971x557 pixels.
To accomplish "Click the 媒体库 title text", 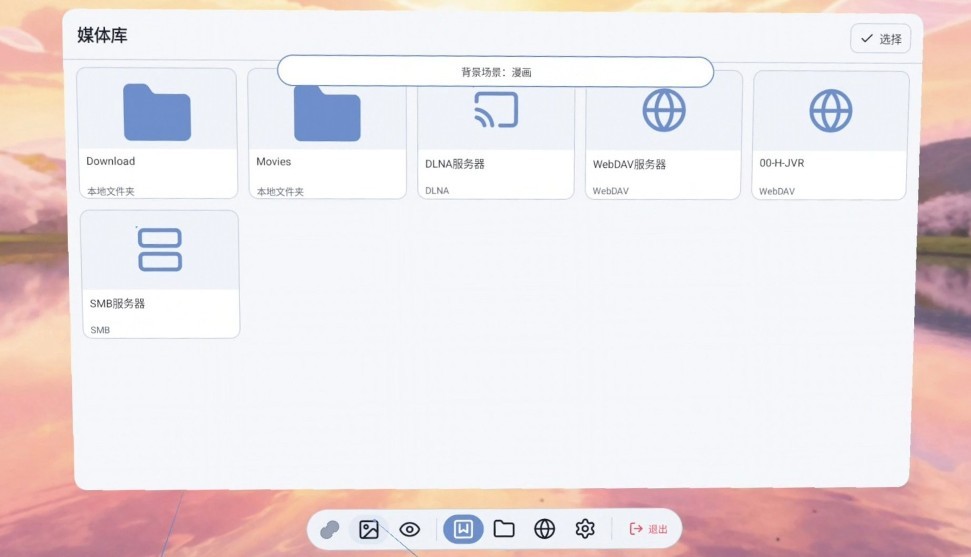I will tap(102, 35).
